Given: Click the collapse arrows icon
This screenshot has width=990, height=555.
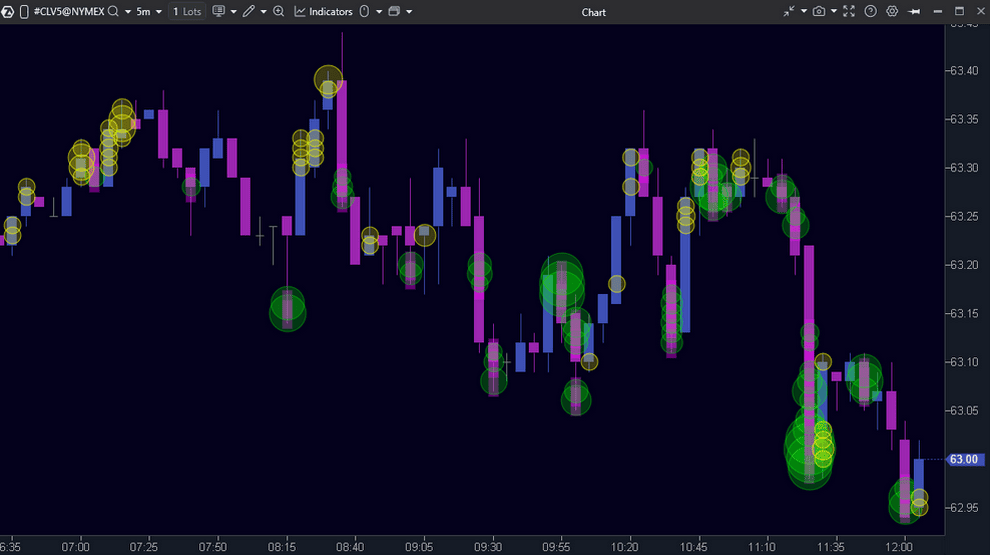Looking at the screenshot, I should [x=789, y=12].
